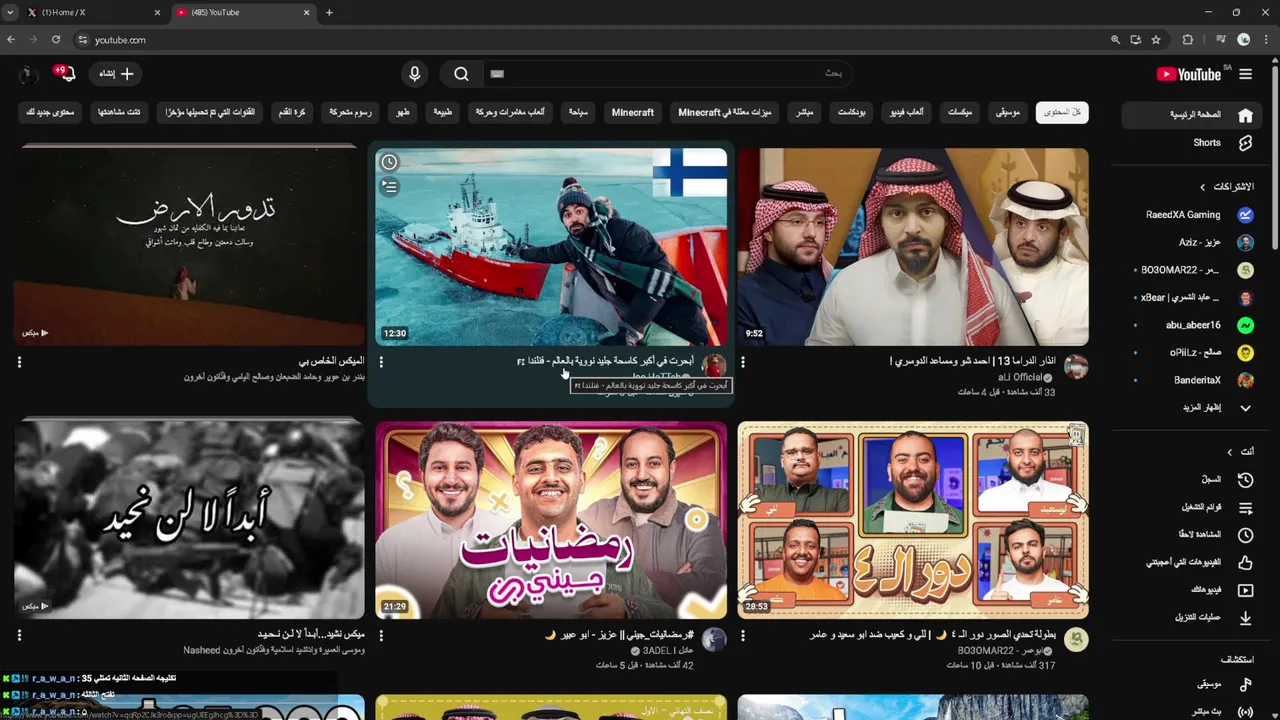Open options menu for Finland icebreaker video
This screenshot has width=1280, height=720.
pyautogui.click(x=381, y=362)
